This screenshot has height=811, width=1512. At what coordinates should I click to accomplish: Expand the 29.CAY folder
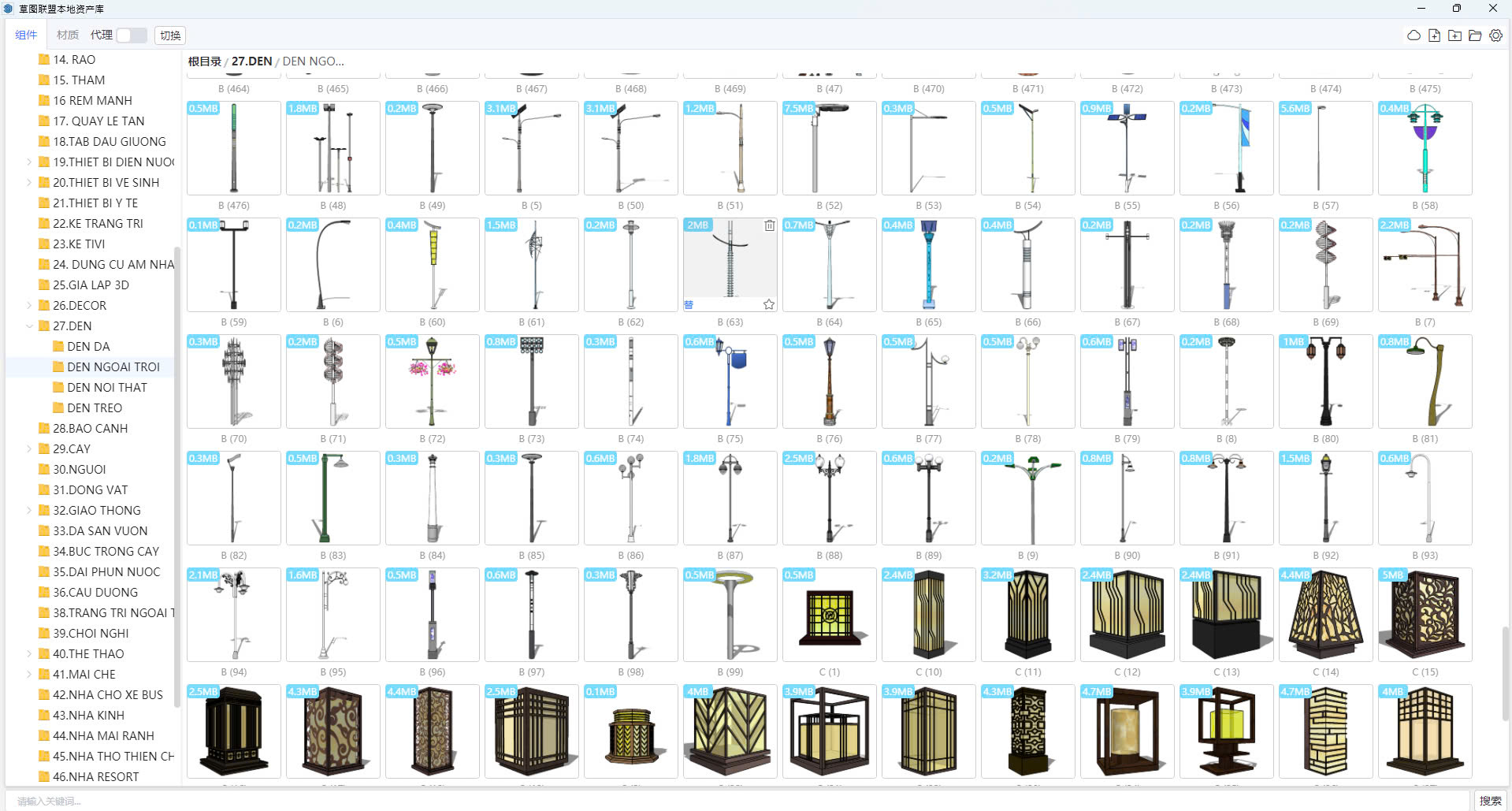tap(29, 449)
